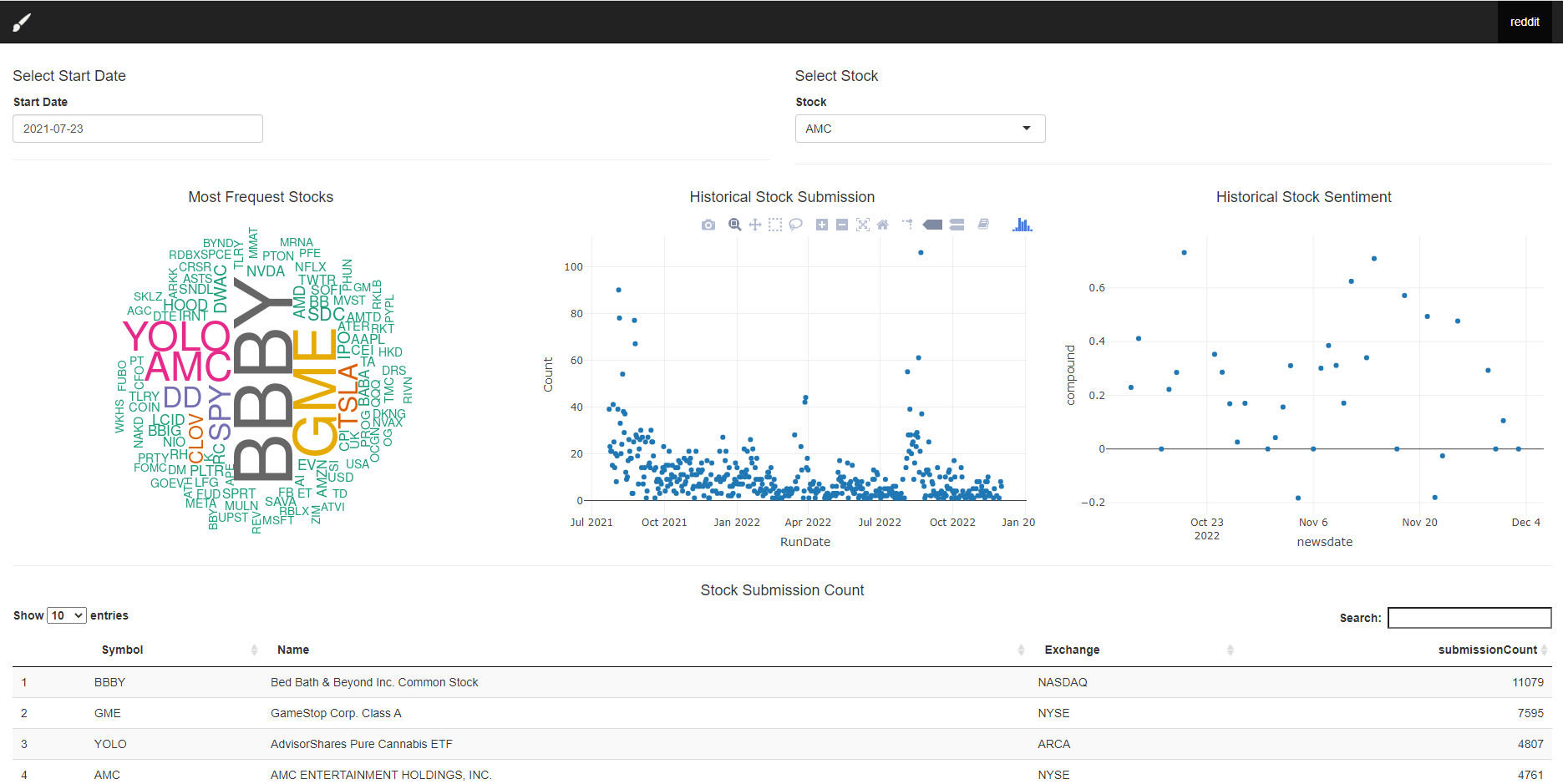Activate the Lasso Select tool
This screenshot has width=1563, height=784.
pos(795,225)
